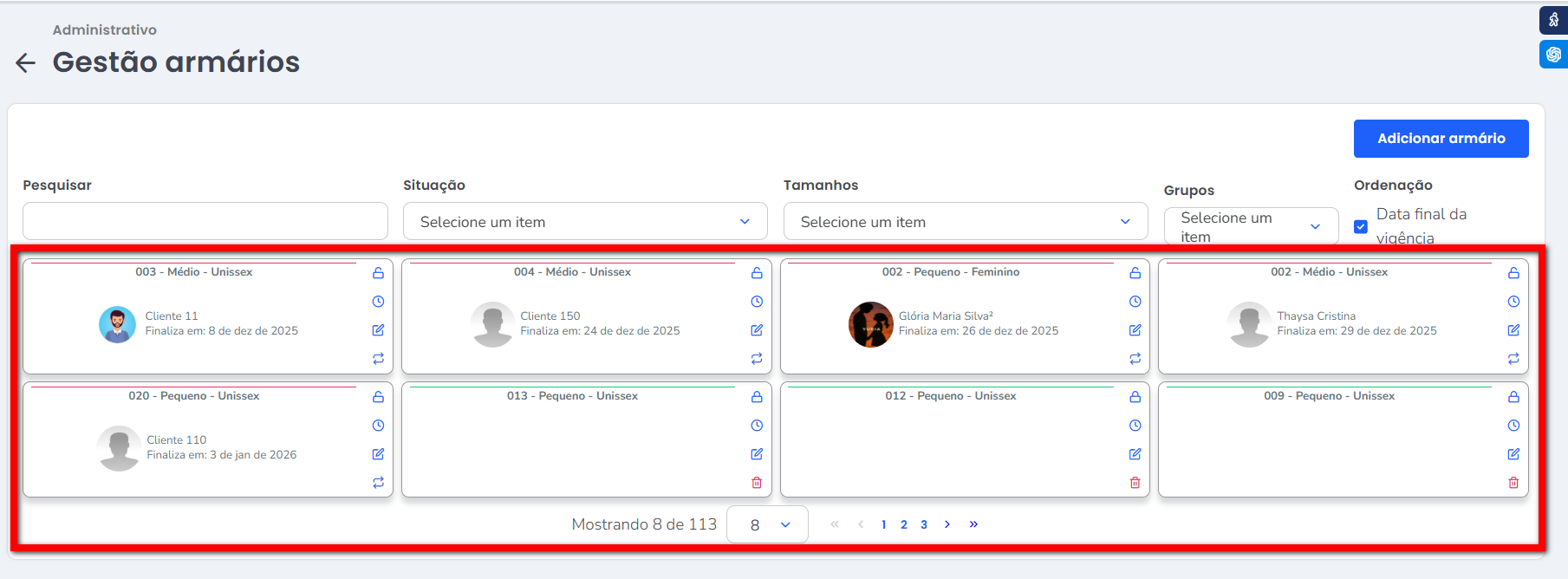
Task: Click the swap icon on locker 002 Médio Unissex
Action: [x=1513, y=359]
